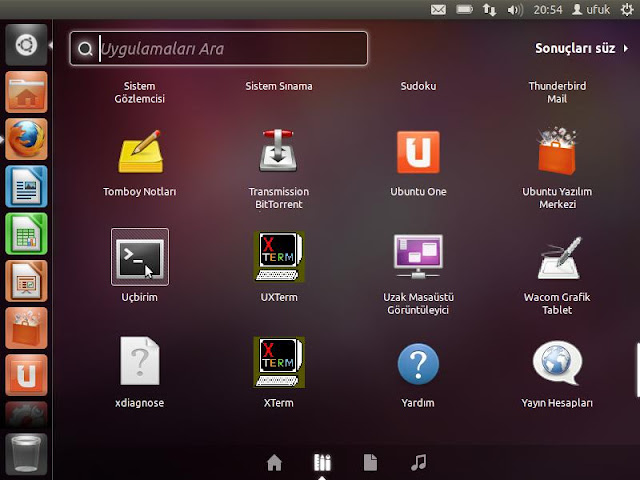This screenshot has height=480, width=640.
Task: Open Ubuntu Software Center from the launcher
Action: 27,328
